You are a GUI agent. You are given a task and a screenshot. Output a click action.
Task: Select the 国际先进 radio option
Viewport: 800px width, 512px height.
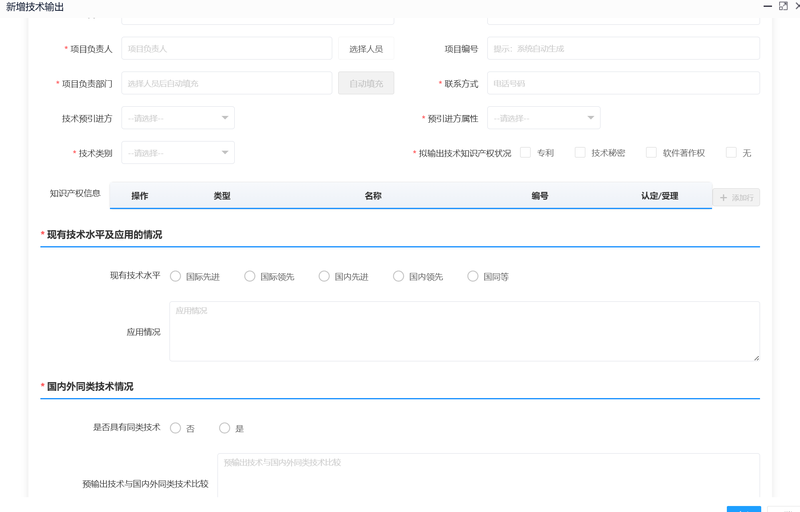point(176,276)
